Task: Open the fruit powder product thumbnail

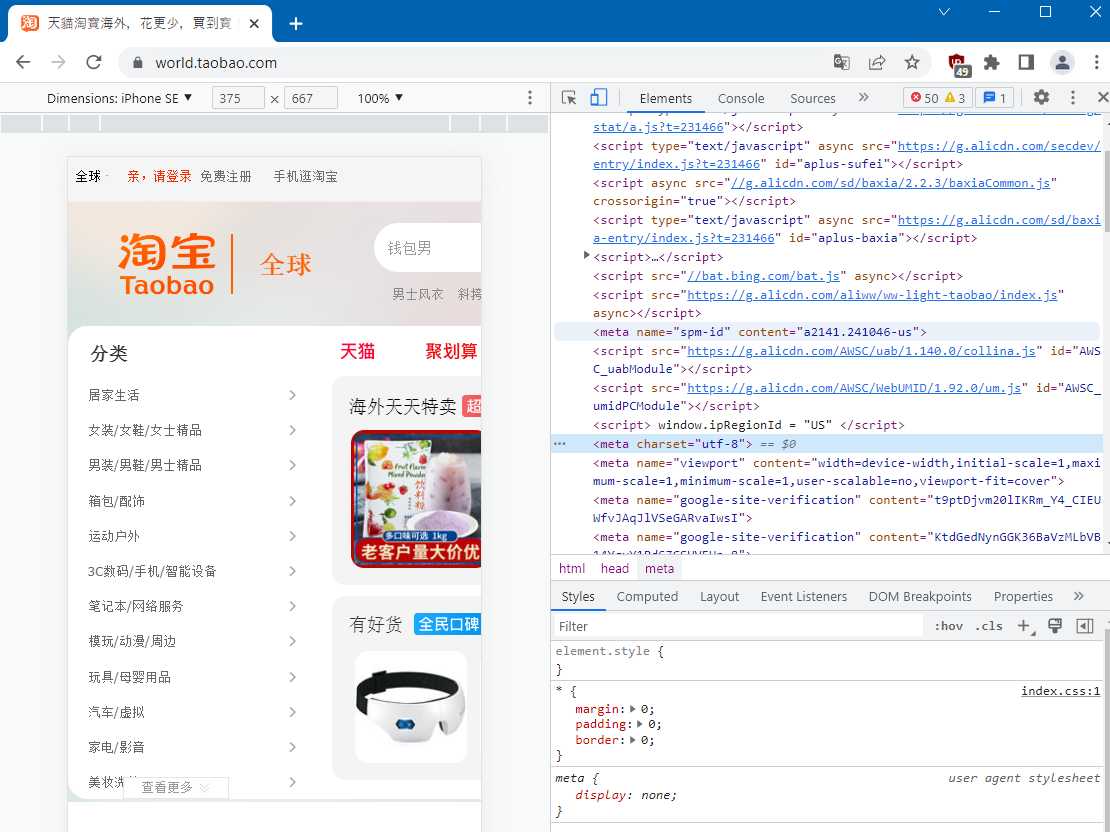Action: pos(416,498)
